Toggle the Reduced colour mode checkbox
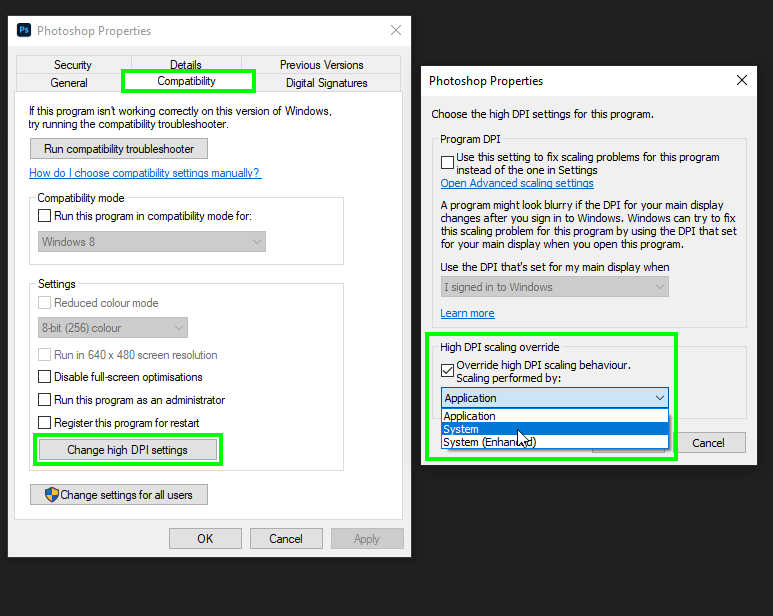Screen dimensions: 773x616 click(44, 303)
